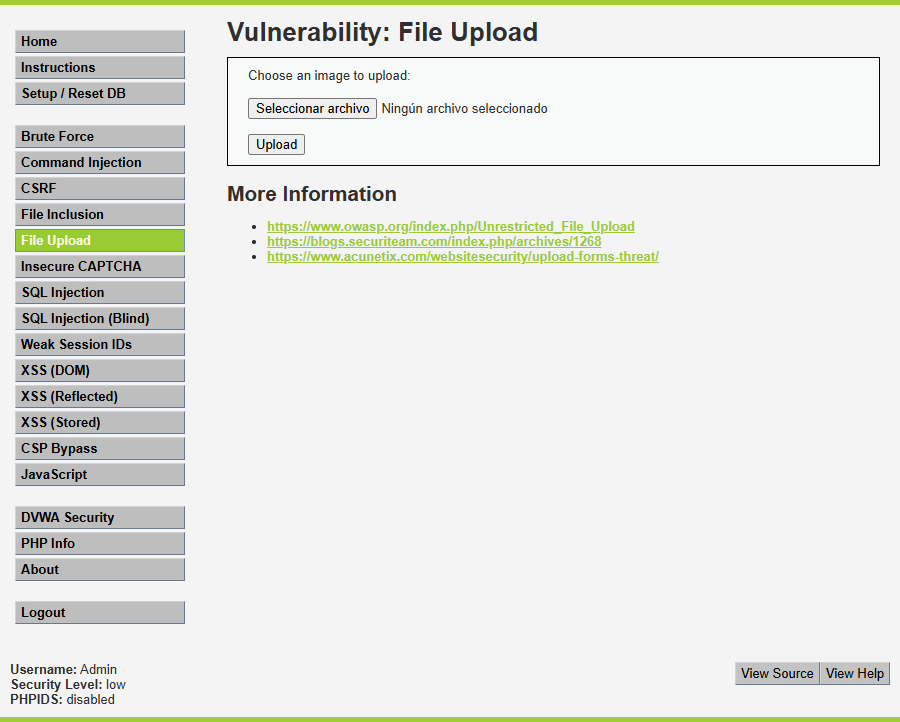Viewport: 900px width, 722px height.
Task: Select CSP Bypass in sidebar
Action: pos(100,448)
